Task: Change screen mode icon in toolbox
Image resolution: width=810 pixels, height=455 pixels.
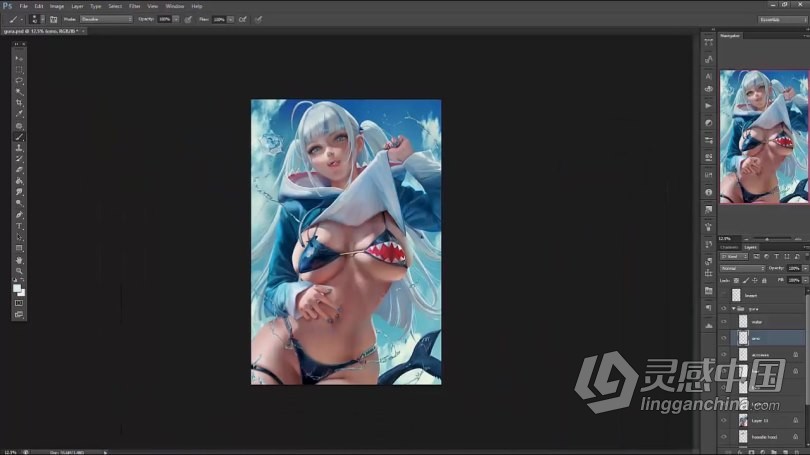Action: [x=19, y=314]
